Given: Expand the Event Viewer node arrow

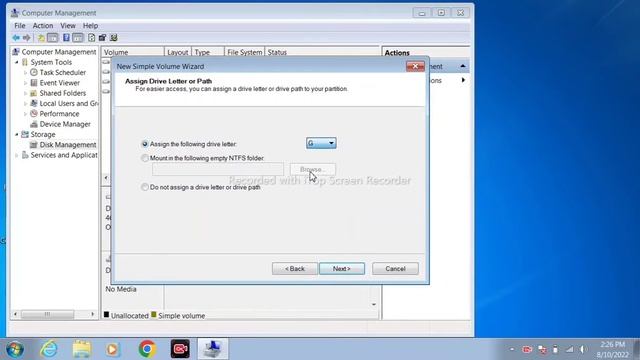Looking at the screenshot, I should [x=25, y=83].
